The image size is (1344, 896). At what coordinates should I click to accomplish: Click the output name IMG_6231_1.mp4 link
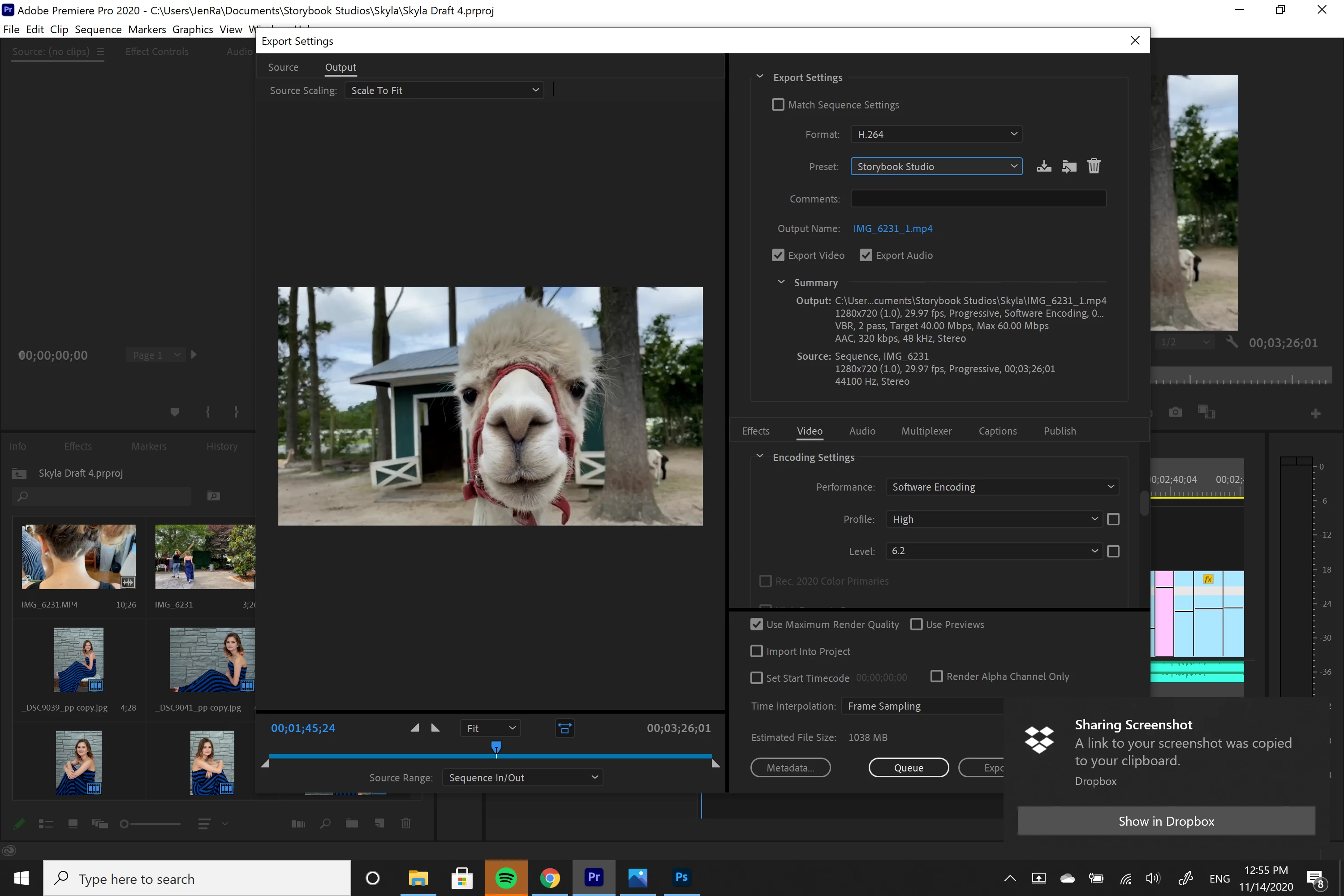coord(892,228)
